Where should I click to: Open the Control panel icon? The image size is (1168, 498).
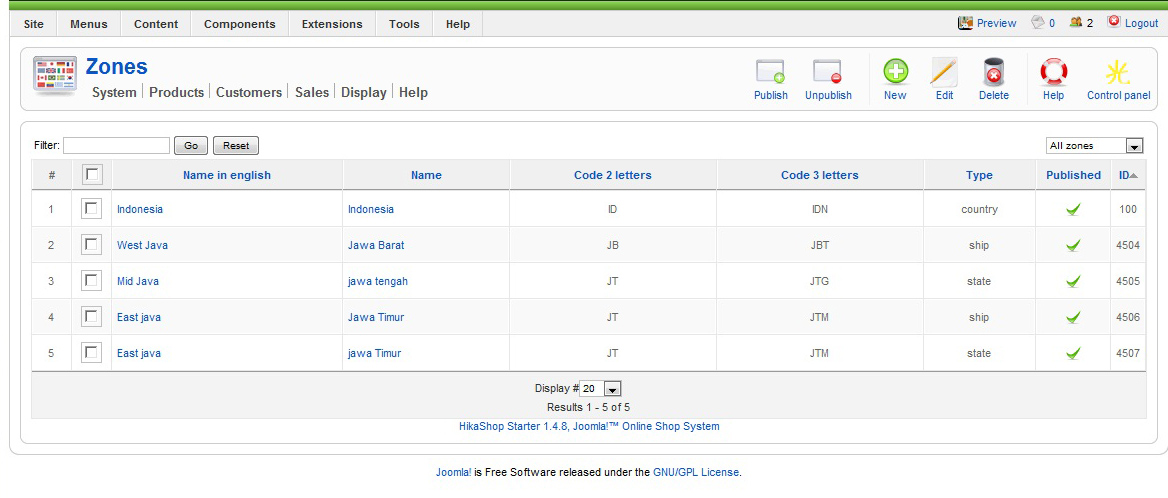click(1118, 73)
